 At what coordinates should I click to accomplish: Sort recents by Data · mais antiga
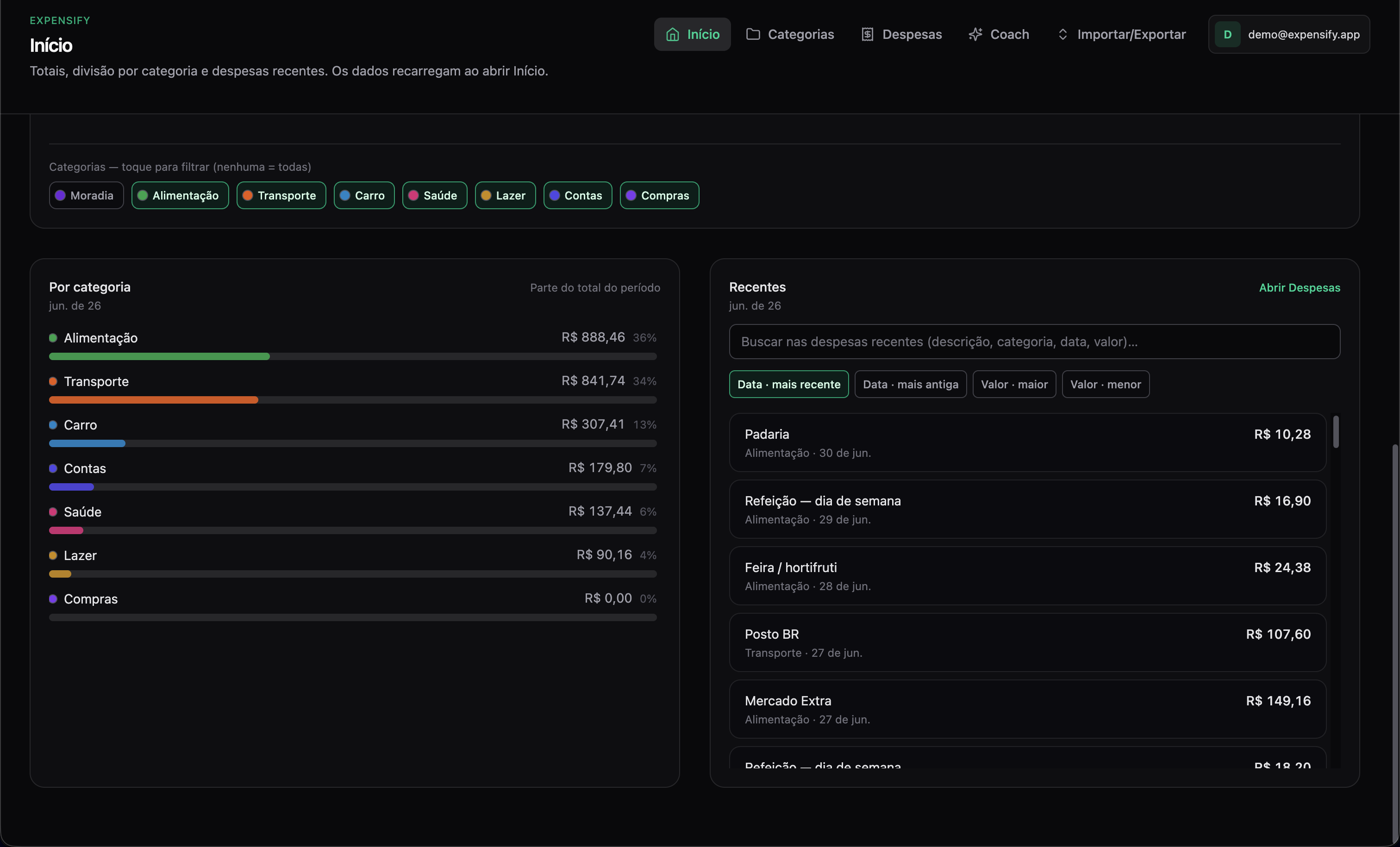tap(910, 384)
